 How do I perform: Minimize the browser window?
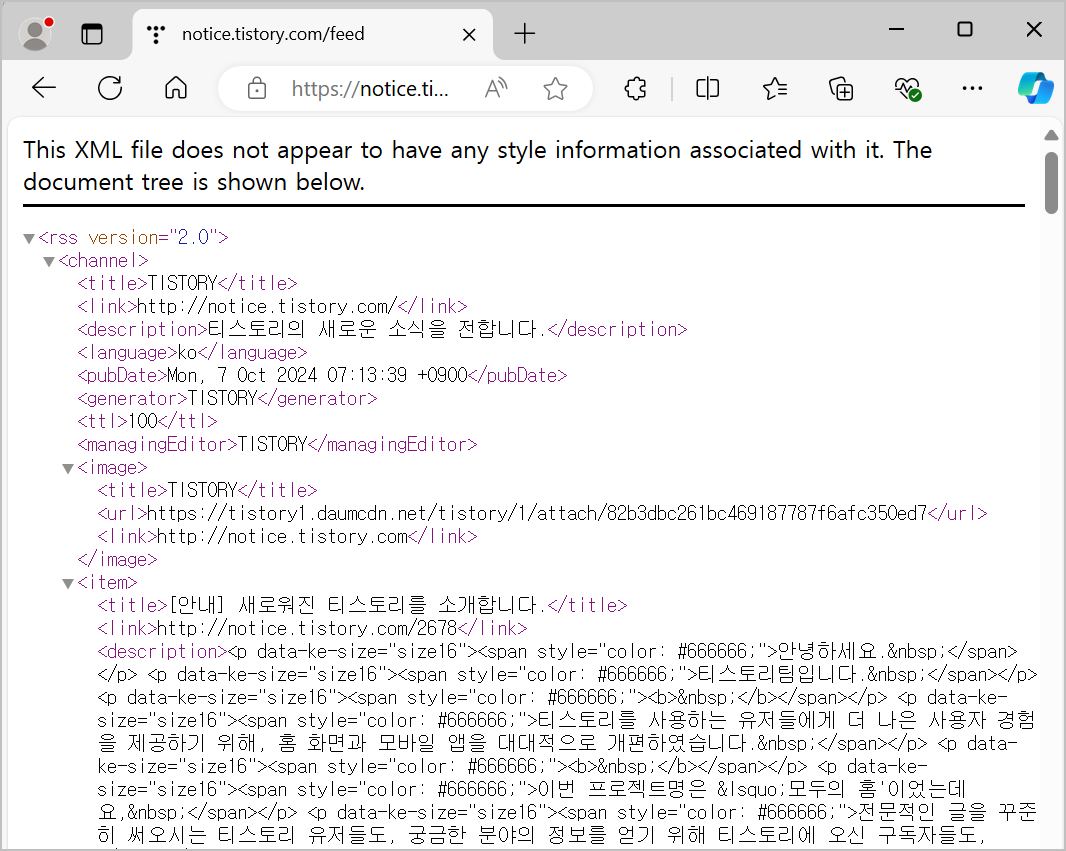tap(896, 29)
